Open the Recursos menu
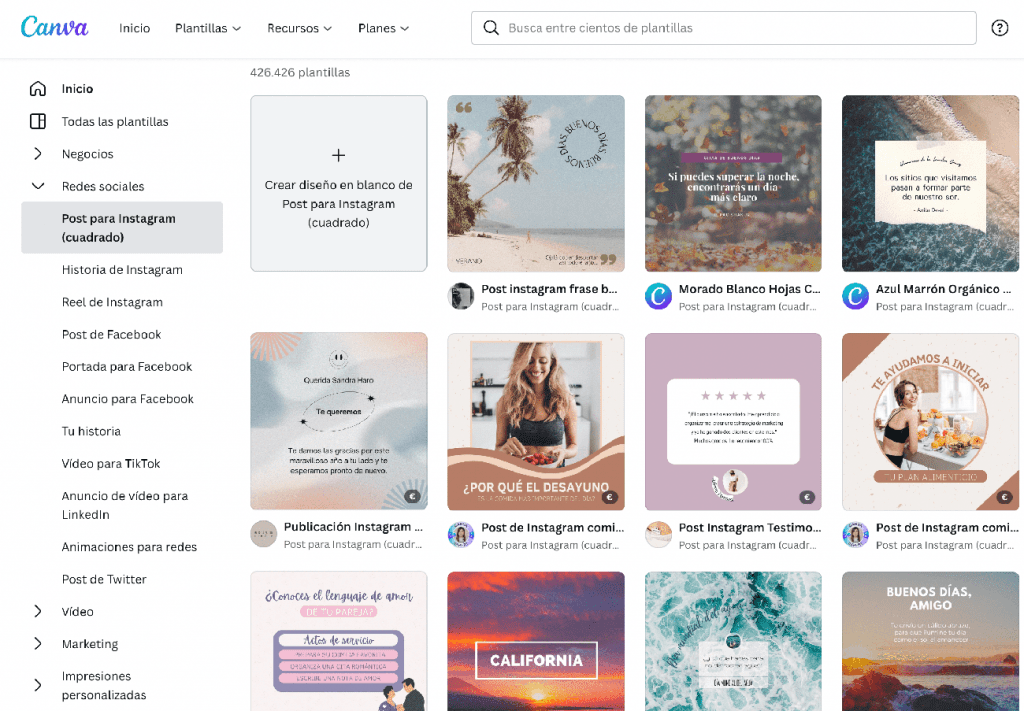 pos(299,28)
